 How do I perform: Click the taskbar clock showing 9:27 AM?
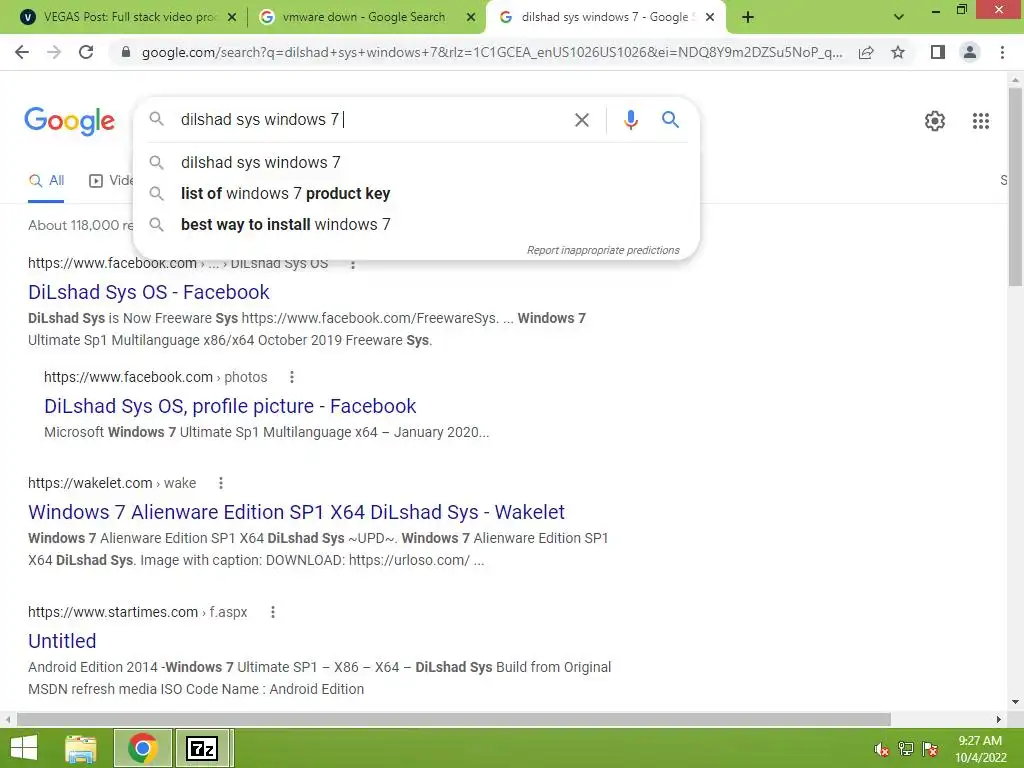(980, 749)
